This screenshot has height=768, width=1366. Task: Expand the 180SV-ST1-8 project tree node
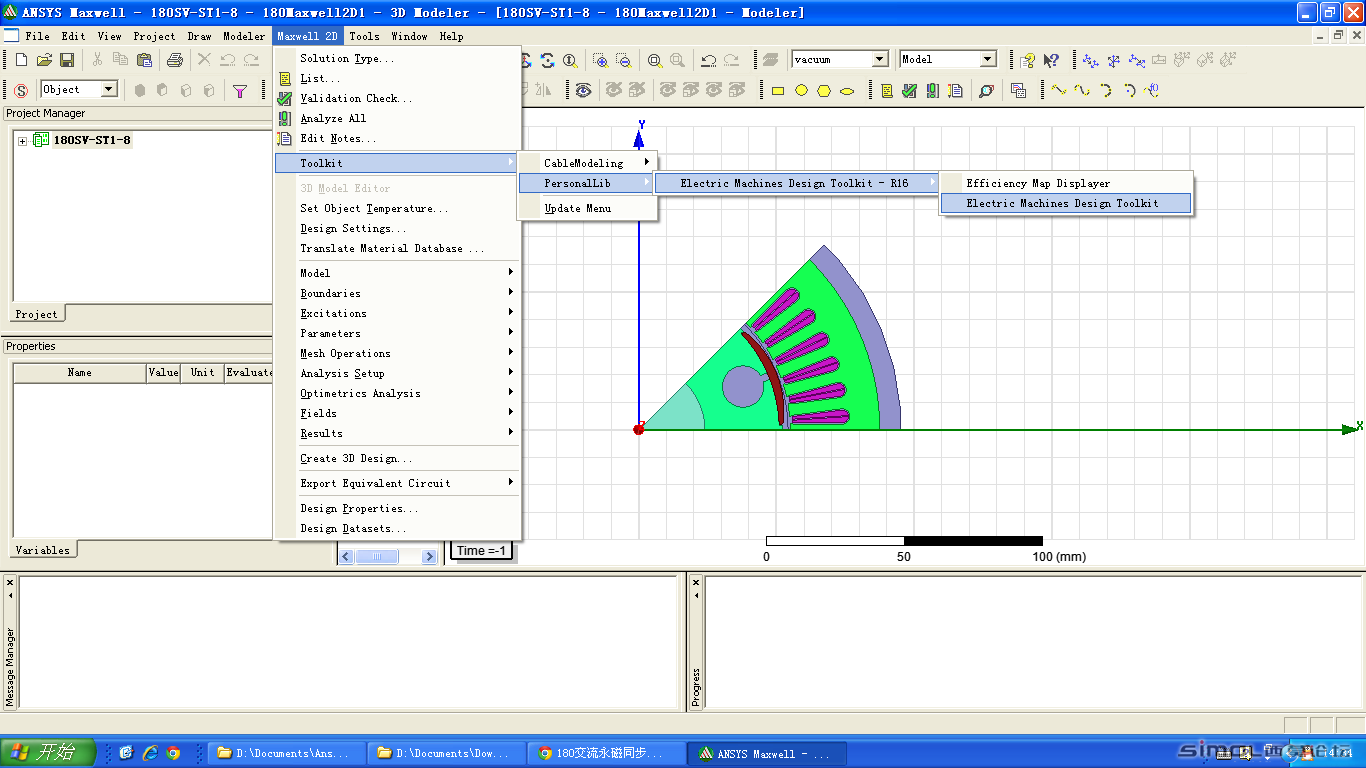coord(23,141)
